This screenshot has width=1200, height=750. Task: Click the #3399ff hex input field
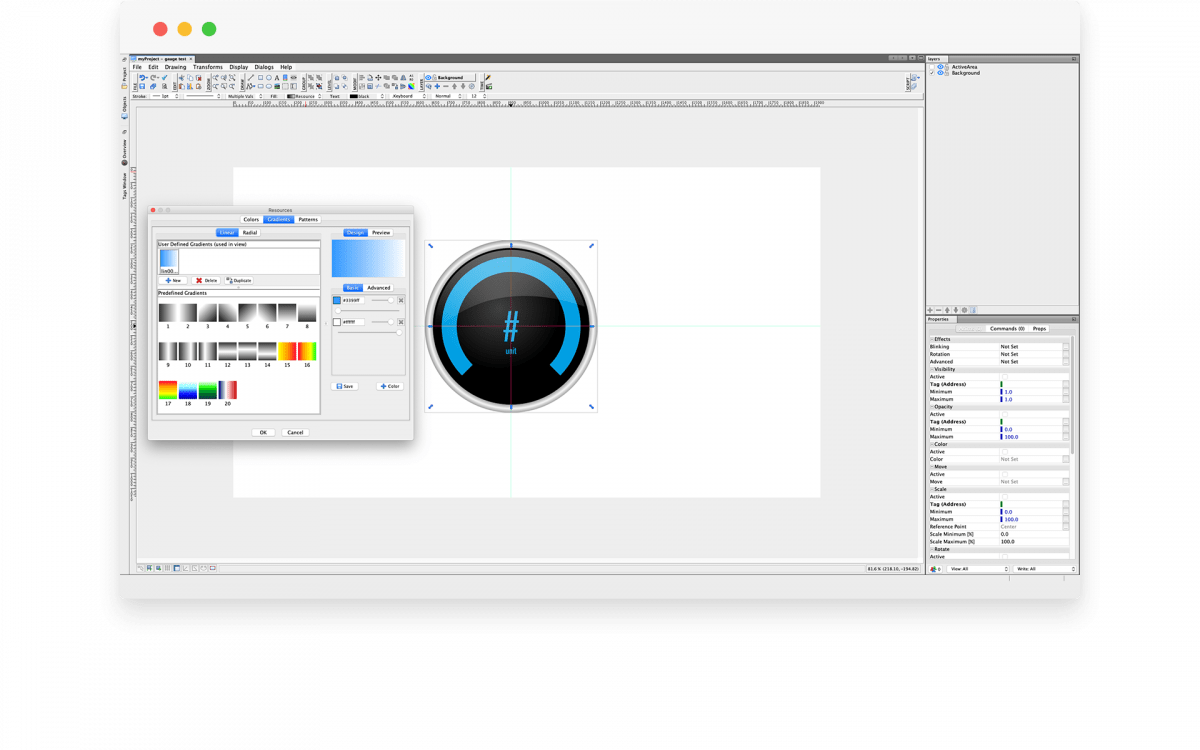coord(354,300)
